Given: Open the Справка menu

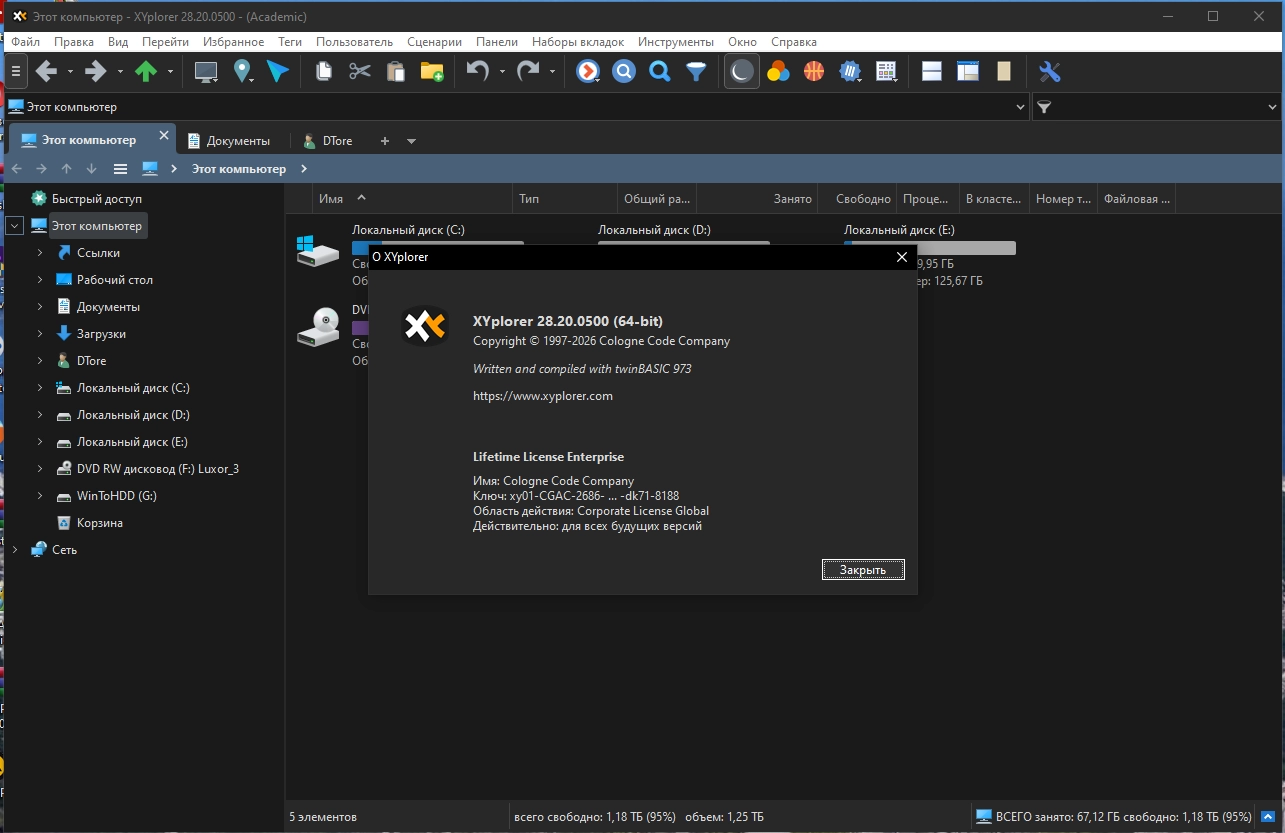Looking at the screenshot, I should 794,42.
